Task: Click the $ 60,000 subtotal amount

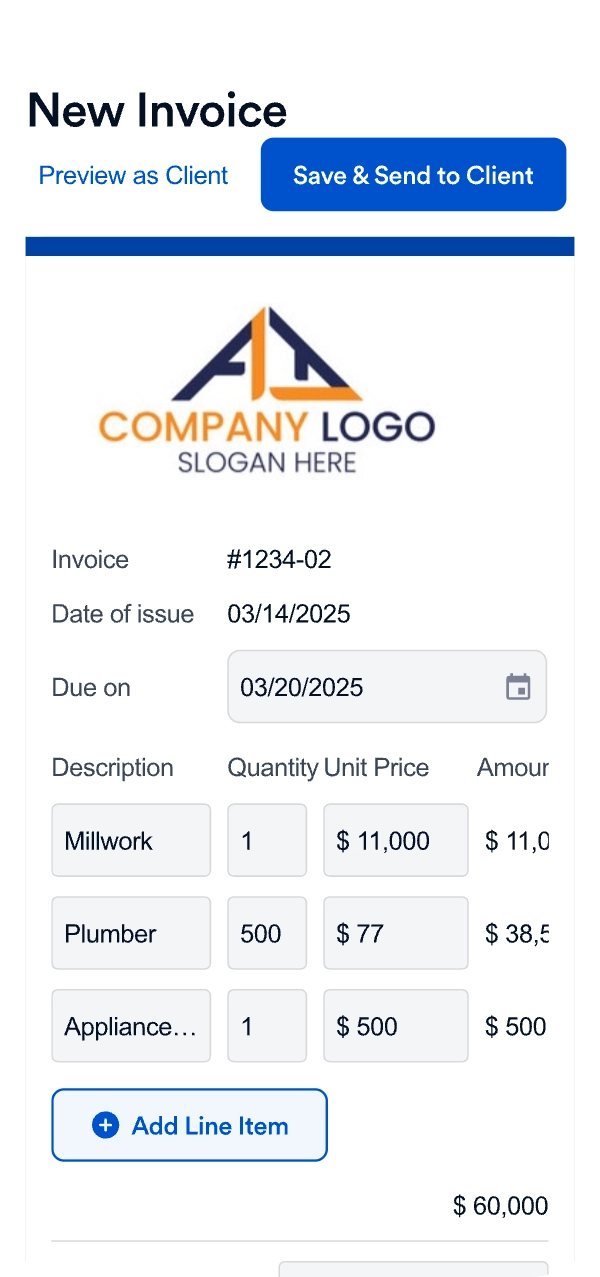Action: [500, 1206]
